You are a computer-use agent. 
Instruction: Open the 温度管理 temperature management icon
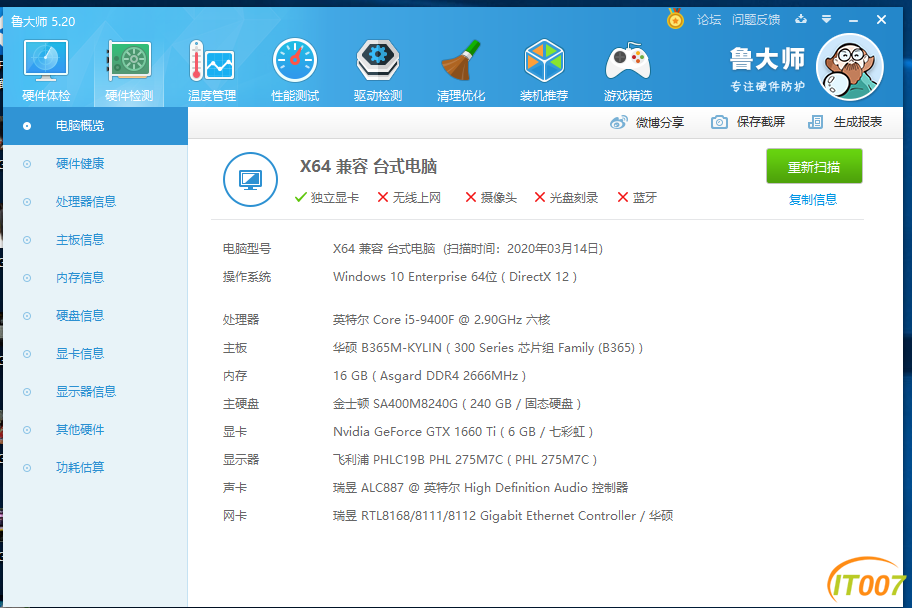(212, 70)
